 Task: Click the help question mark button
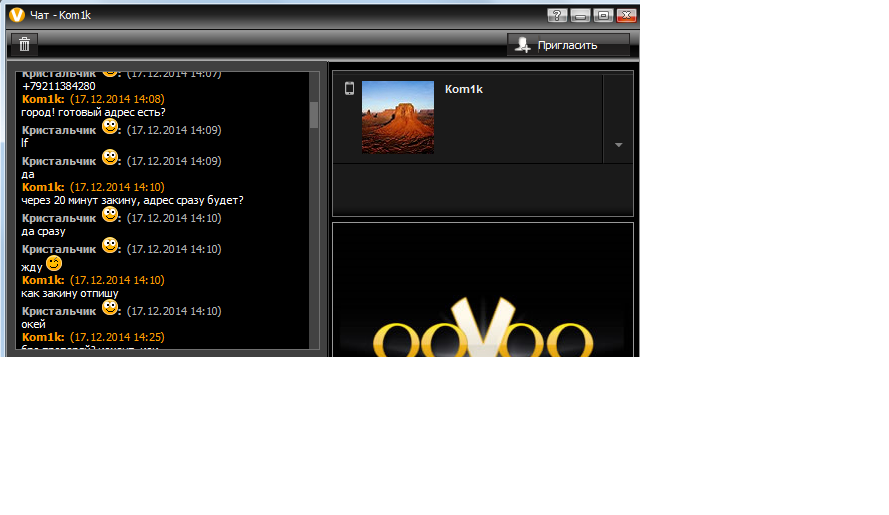coord(557,15)
